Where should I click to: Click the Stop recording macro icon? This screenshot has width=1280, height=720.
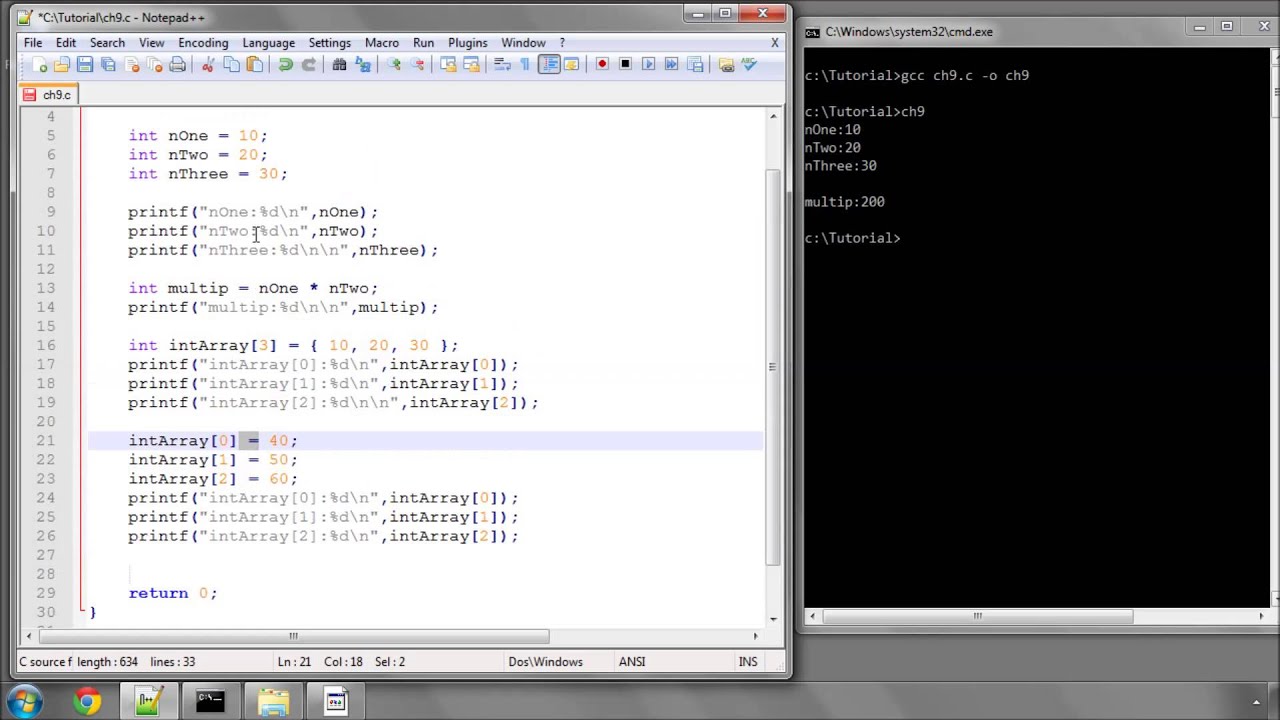pyautogui.click(x=625, y=65)
